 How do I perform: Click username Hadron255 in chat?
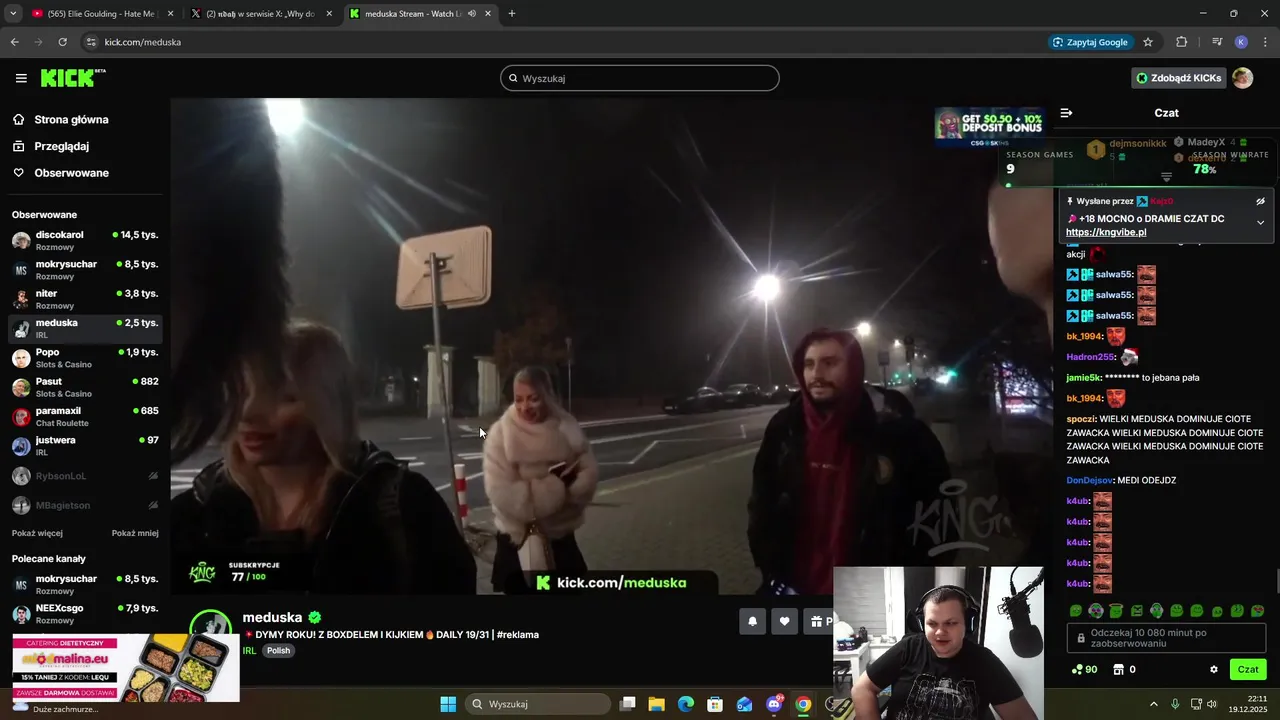click(x=1090, y=357)
